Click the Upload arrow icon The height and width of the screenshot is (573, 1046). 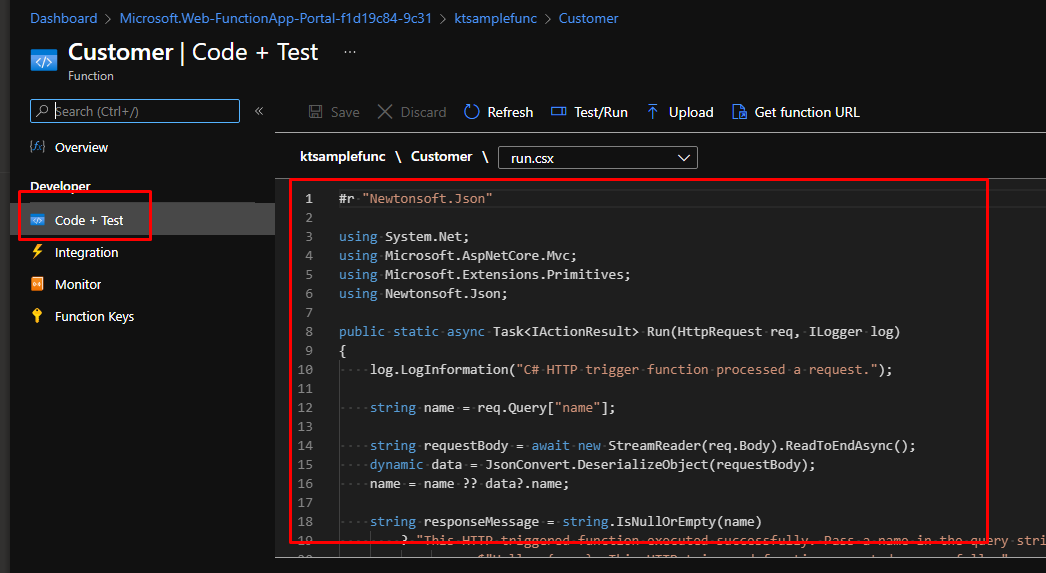[x=653, y=112]
